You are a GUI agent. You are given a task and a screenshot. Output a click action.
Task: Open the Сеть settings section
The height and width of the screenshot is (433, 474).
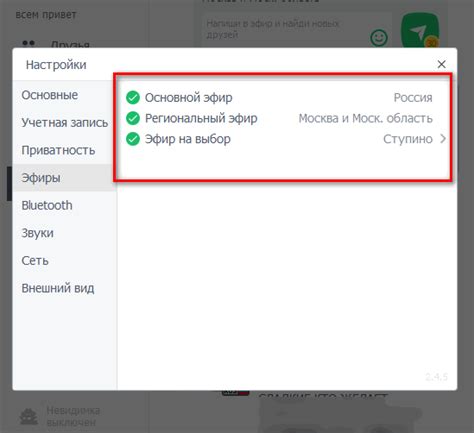35,260
